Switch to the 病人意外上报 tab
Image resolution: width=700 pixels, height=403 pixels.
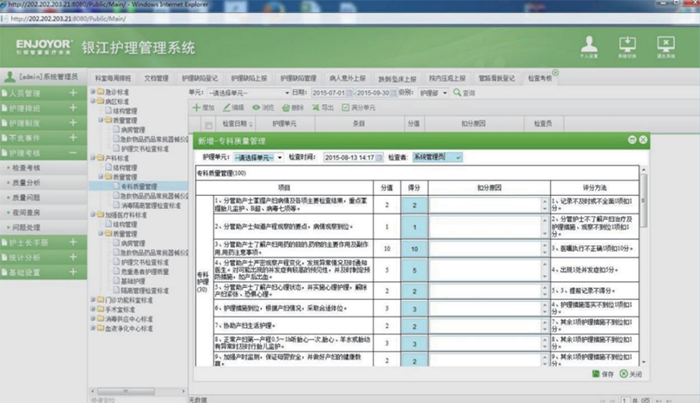(x=347, y=78)
